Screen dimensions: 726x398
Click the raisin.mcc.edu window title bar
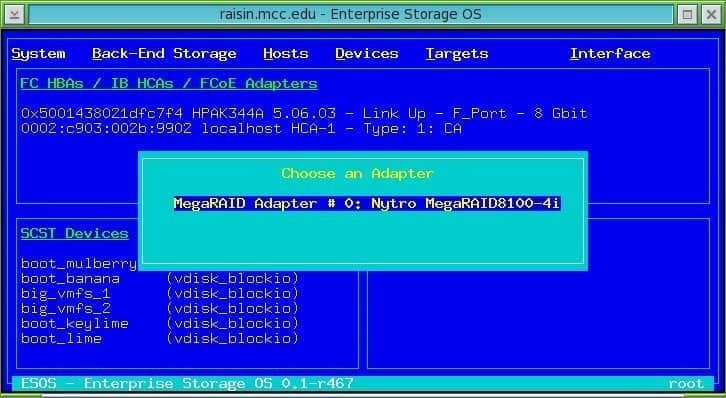(350, 14)
